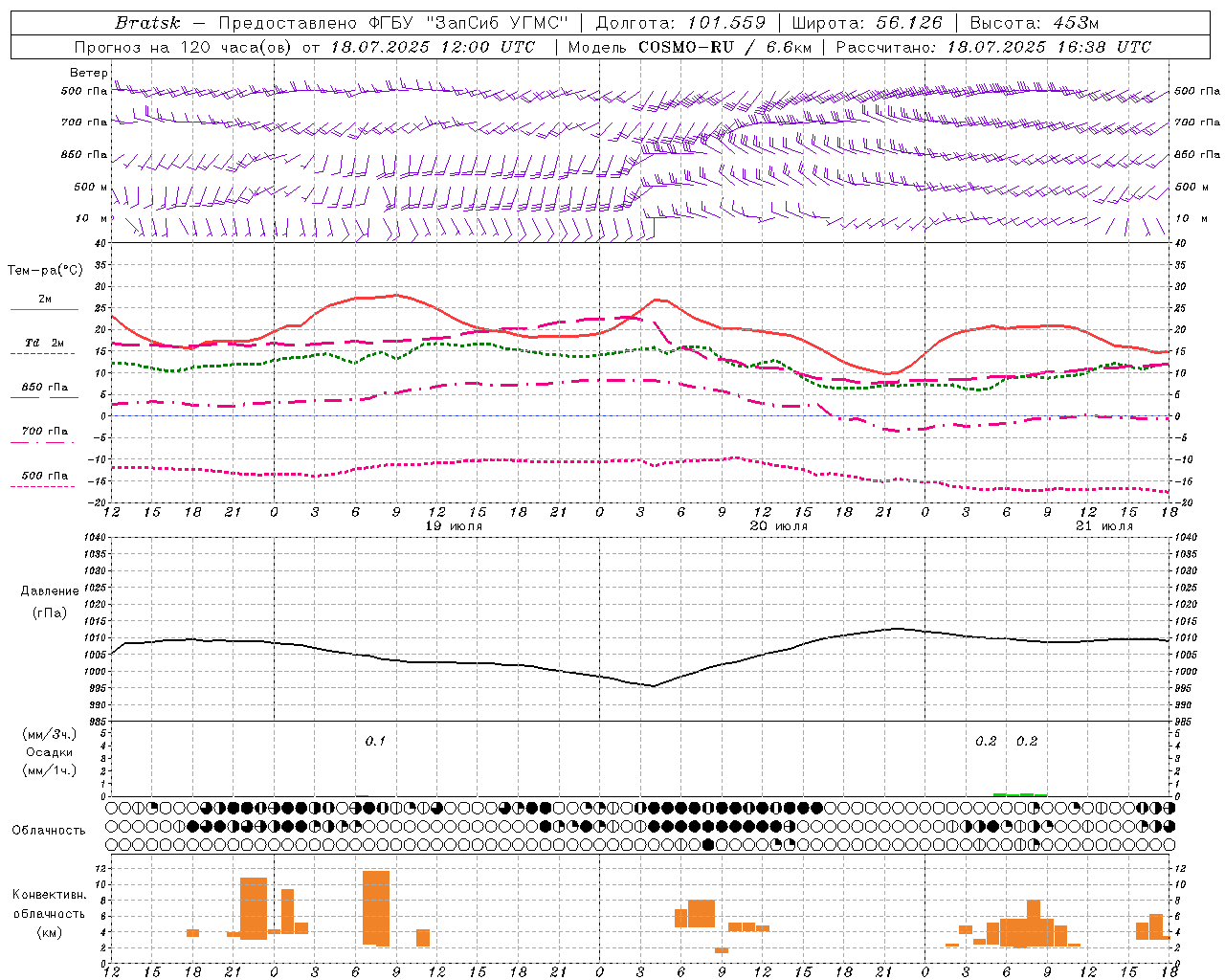
Task: Click the '19 июля' date label
Action: tap(454, 526)
